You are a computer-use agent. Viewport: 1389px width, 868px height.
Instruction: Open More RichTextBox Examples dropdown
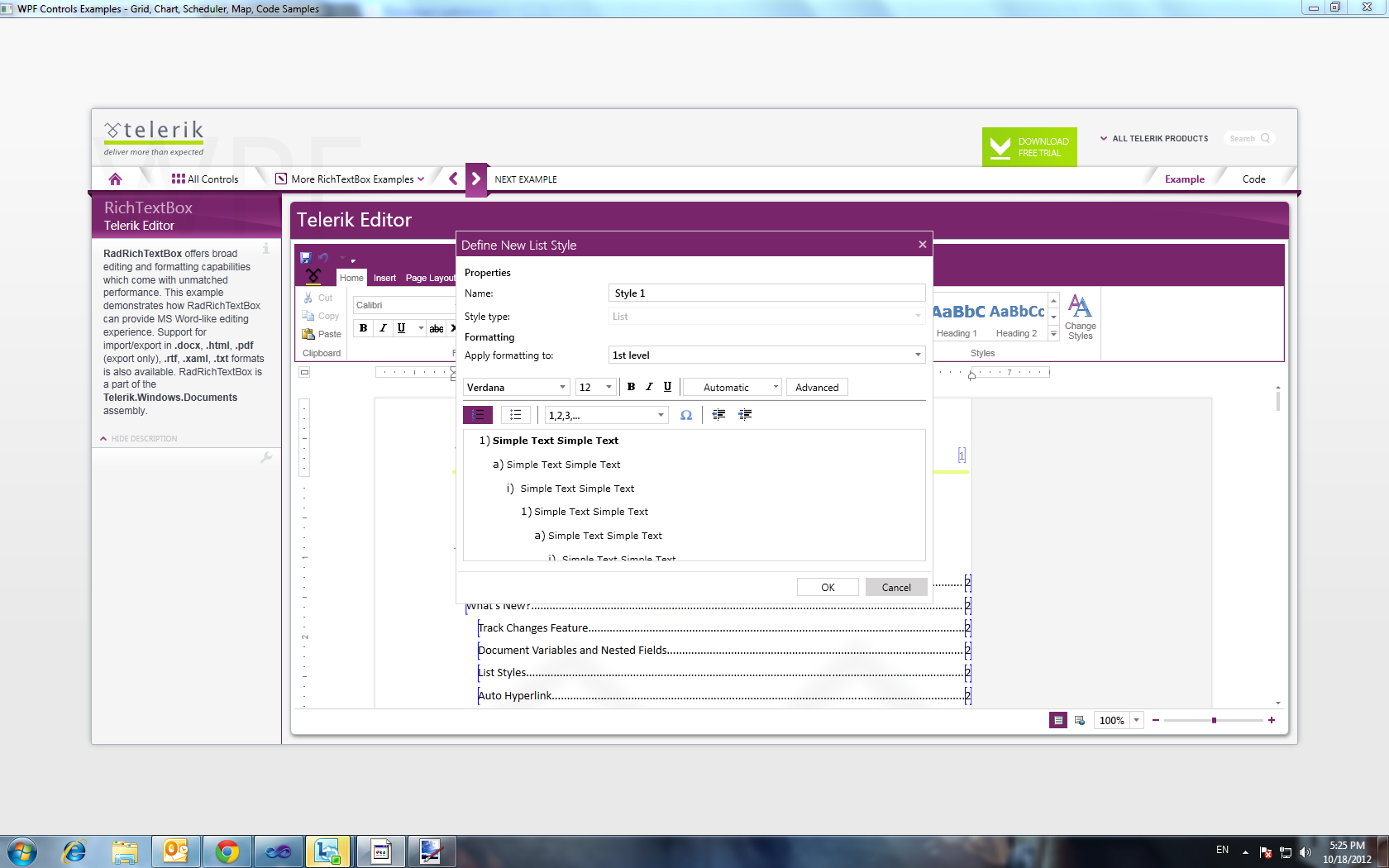click(x=350, y=179)
